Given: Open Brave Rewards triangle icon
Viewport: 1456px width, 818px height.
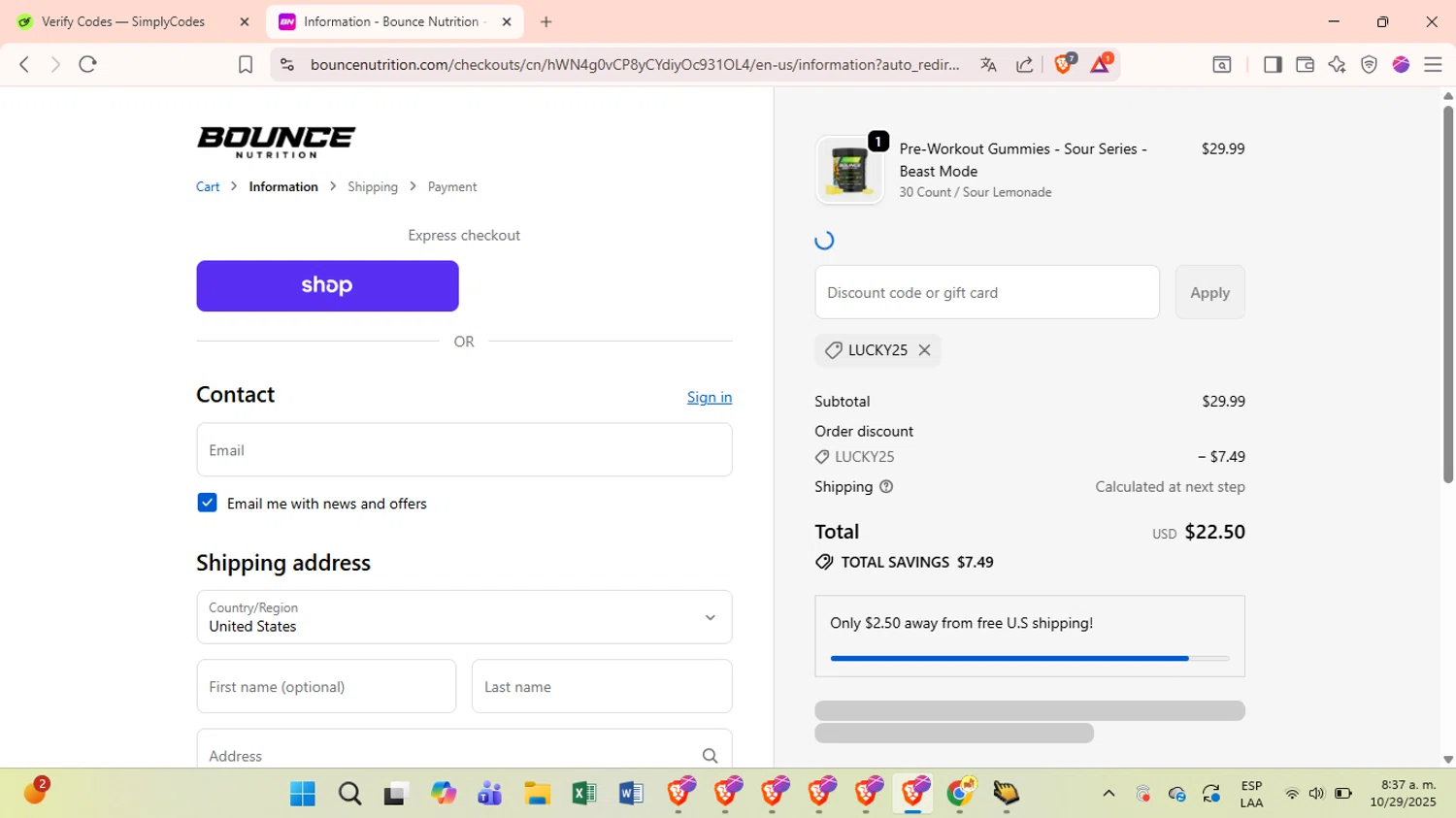Looking at the screenshot, I should (x=1101, y=64).
